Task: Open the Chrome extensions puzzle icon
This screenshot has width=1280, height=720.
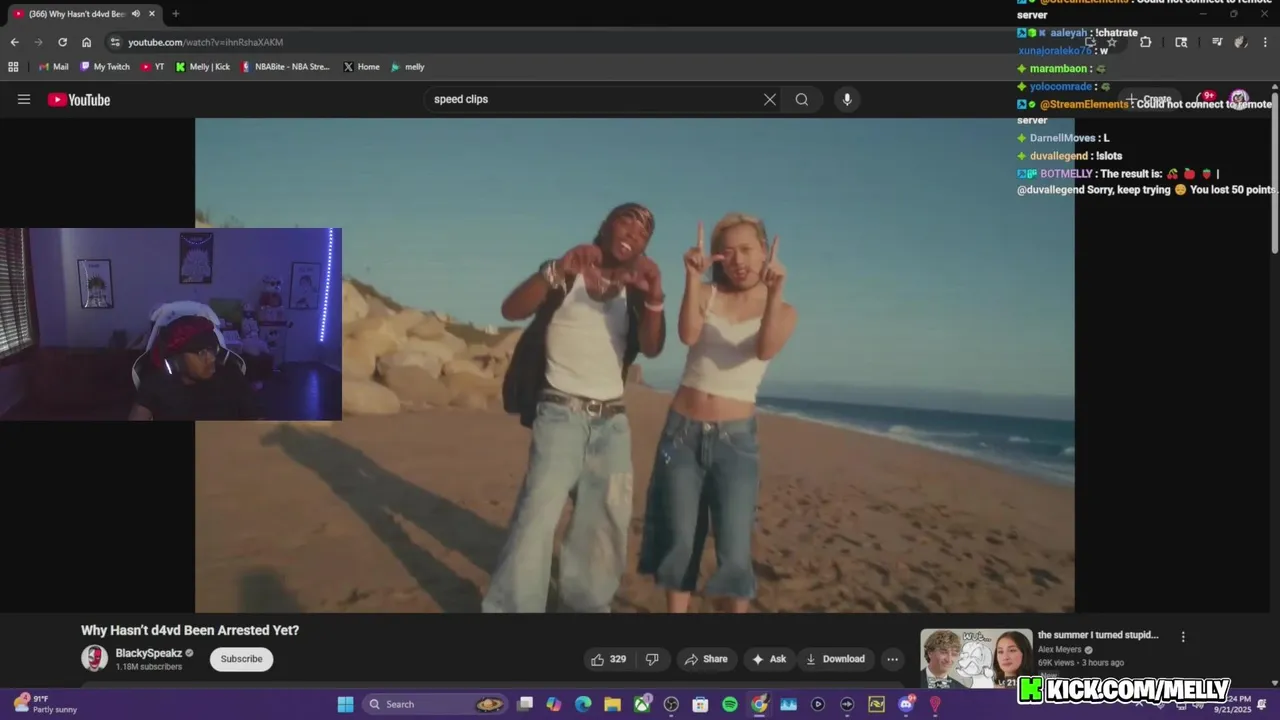Action: (1145, 42)
